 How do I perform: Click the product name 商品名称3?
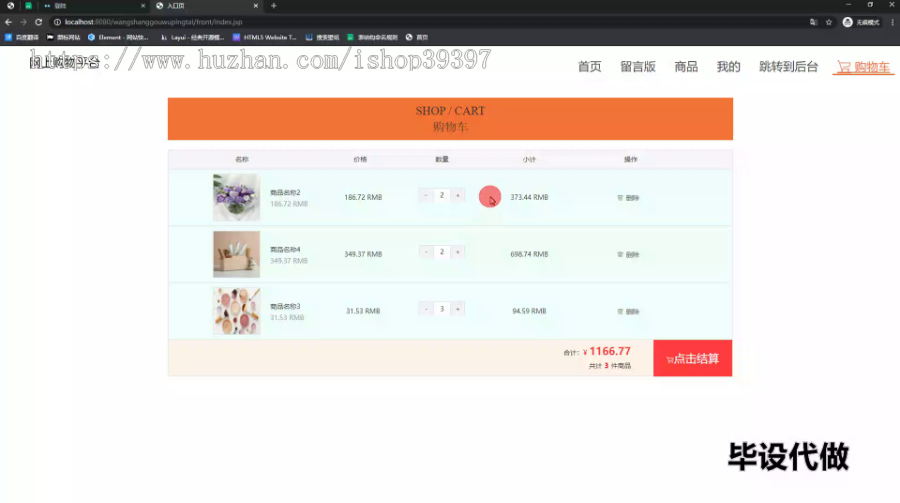coord(285,306)
